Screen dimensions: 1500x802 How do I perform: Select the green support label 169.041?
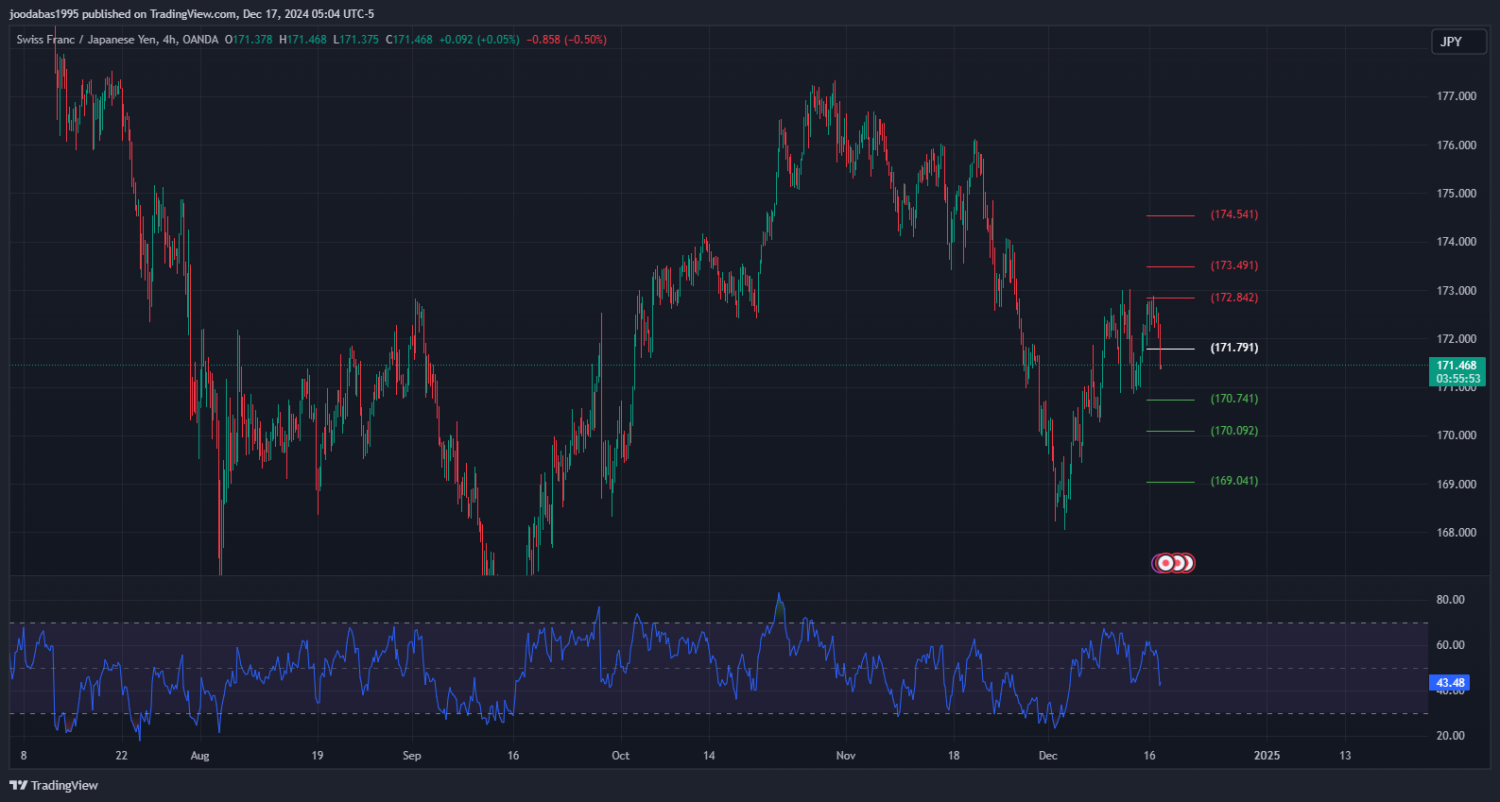(x=1234, y=481)
